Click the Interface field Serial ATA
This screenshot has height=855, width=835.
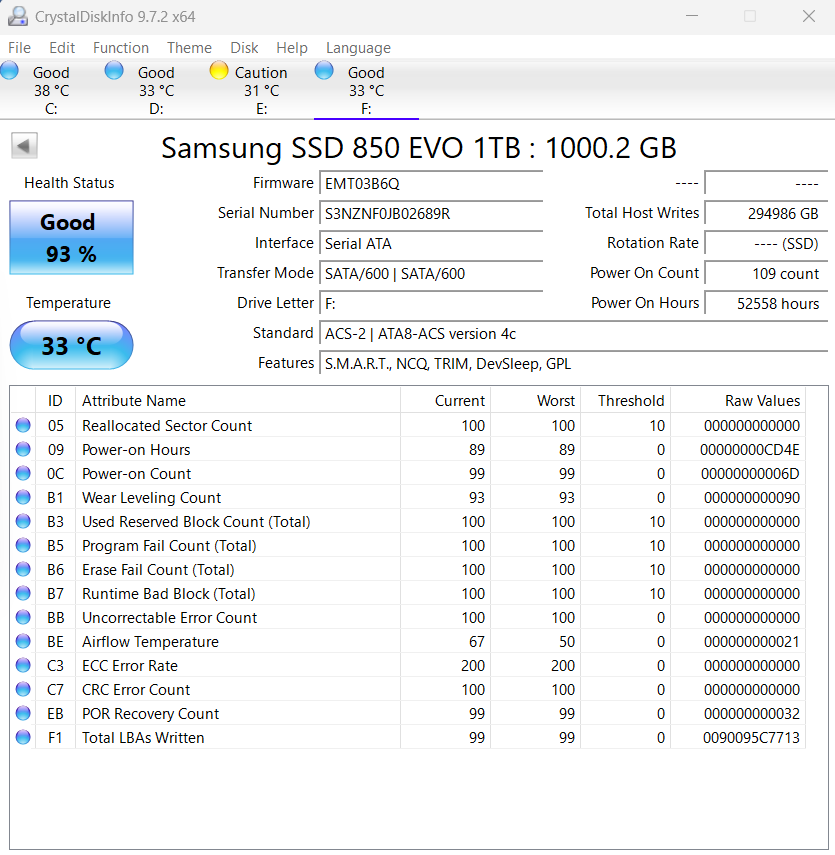[x=431, y=243]
